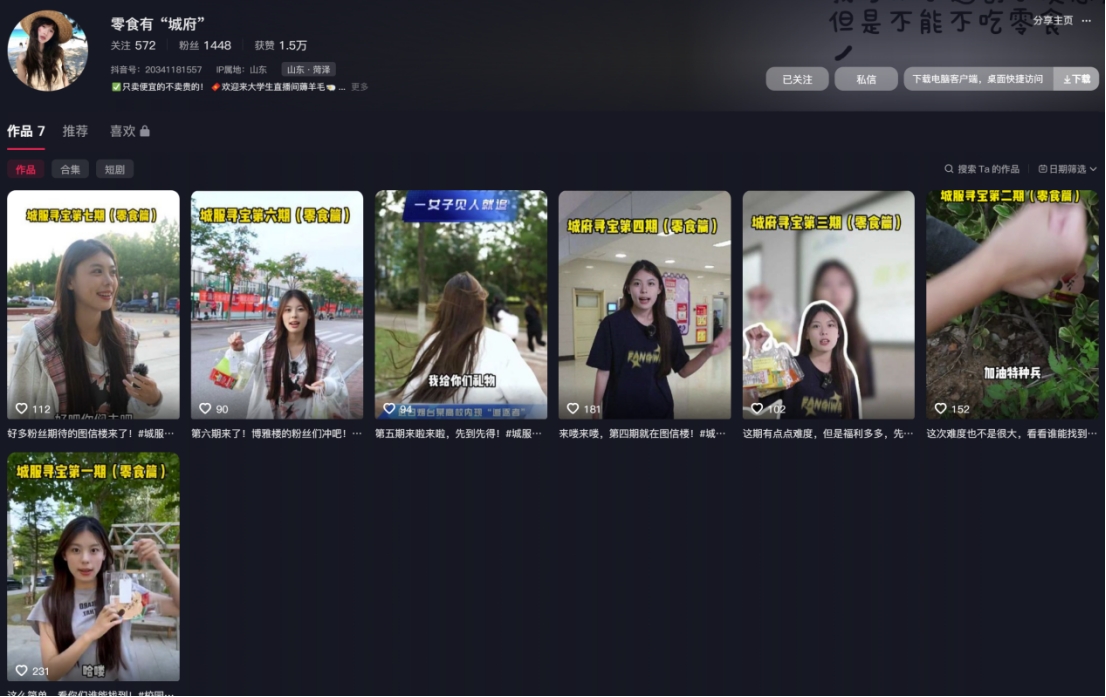Screen dimensions: 1106x697
Task: Expand the bio with 更多 link
Action: tap(359, 88)
